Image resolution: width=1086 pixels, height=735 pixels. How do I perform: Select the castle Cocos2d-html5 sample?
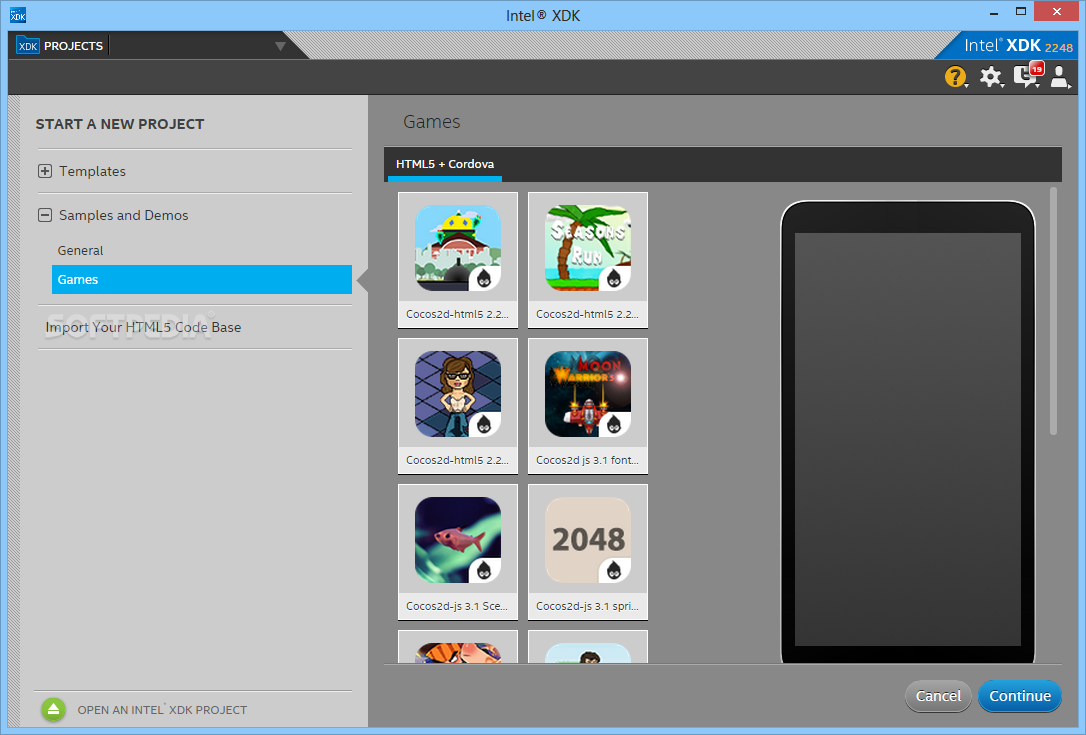point(458,260)
